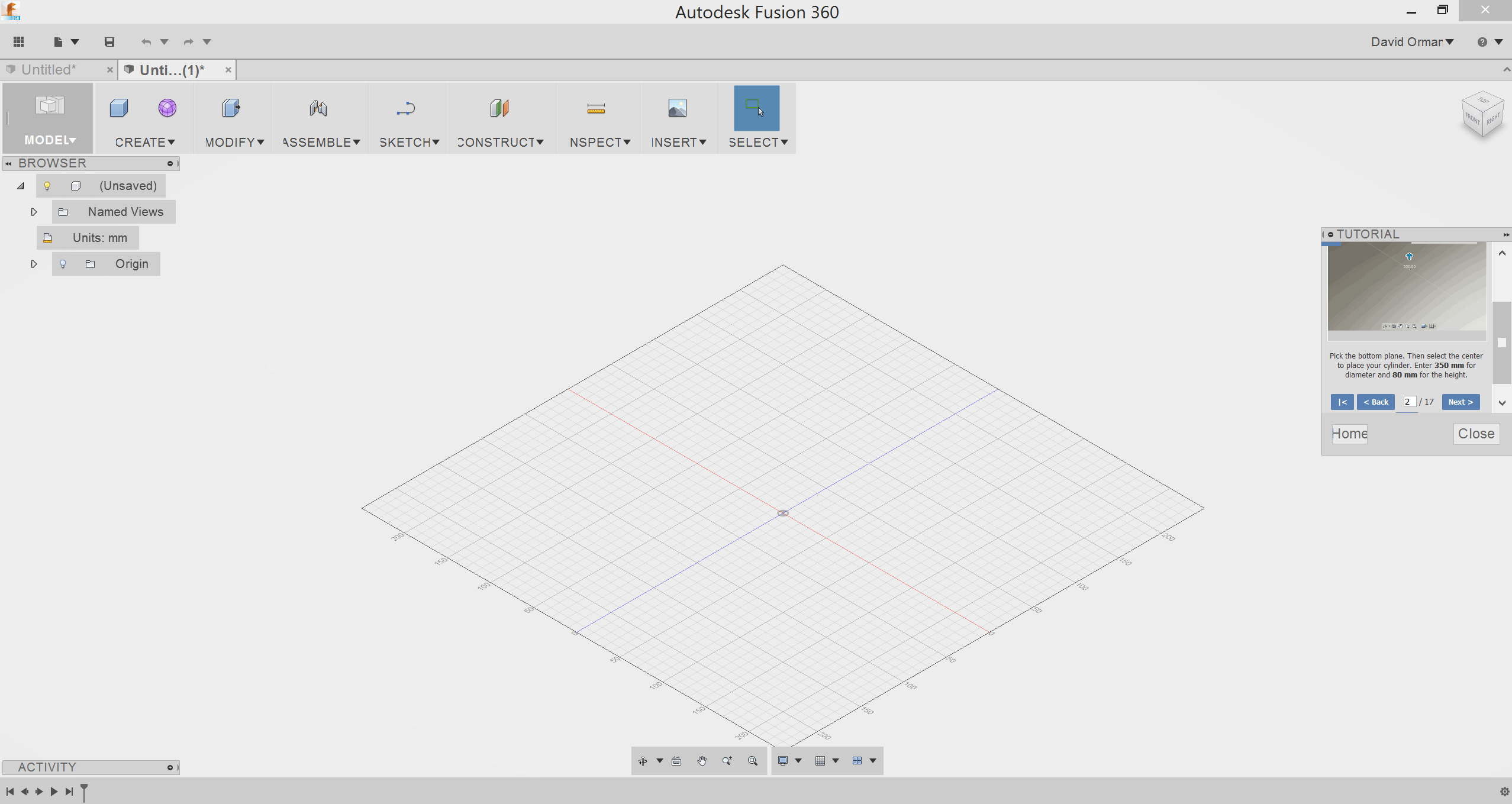This screenshot has width=1512, height=804.
Task: Collapse the Browser panel arrows
Action: 9,163
